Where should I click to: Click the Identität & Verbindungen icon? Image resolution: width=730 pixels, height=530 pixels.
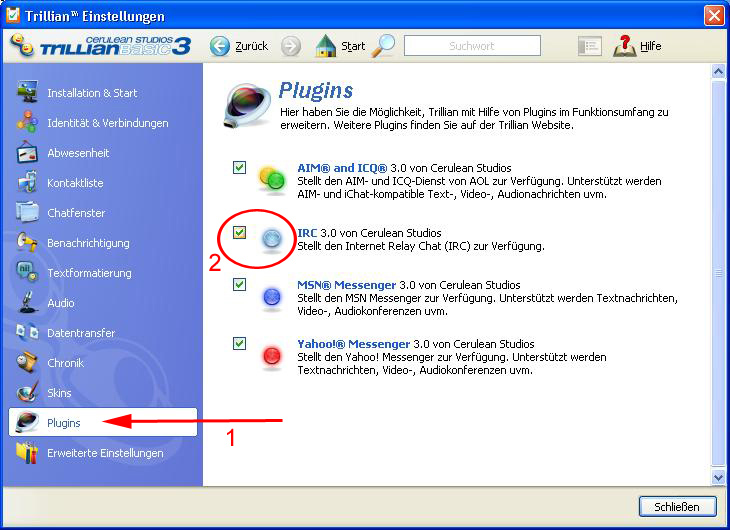(x=27, y=122)
